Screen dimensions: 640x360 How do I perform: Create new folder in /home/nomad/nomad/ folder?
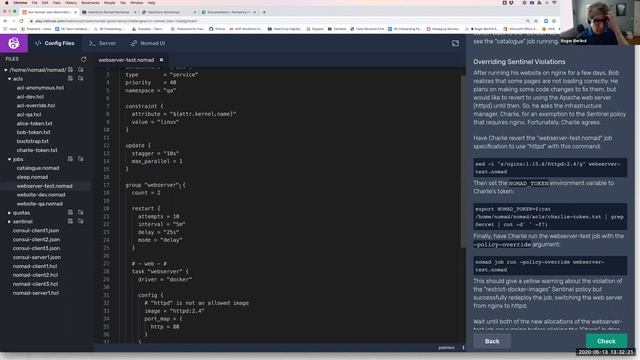click(80, 70)
